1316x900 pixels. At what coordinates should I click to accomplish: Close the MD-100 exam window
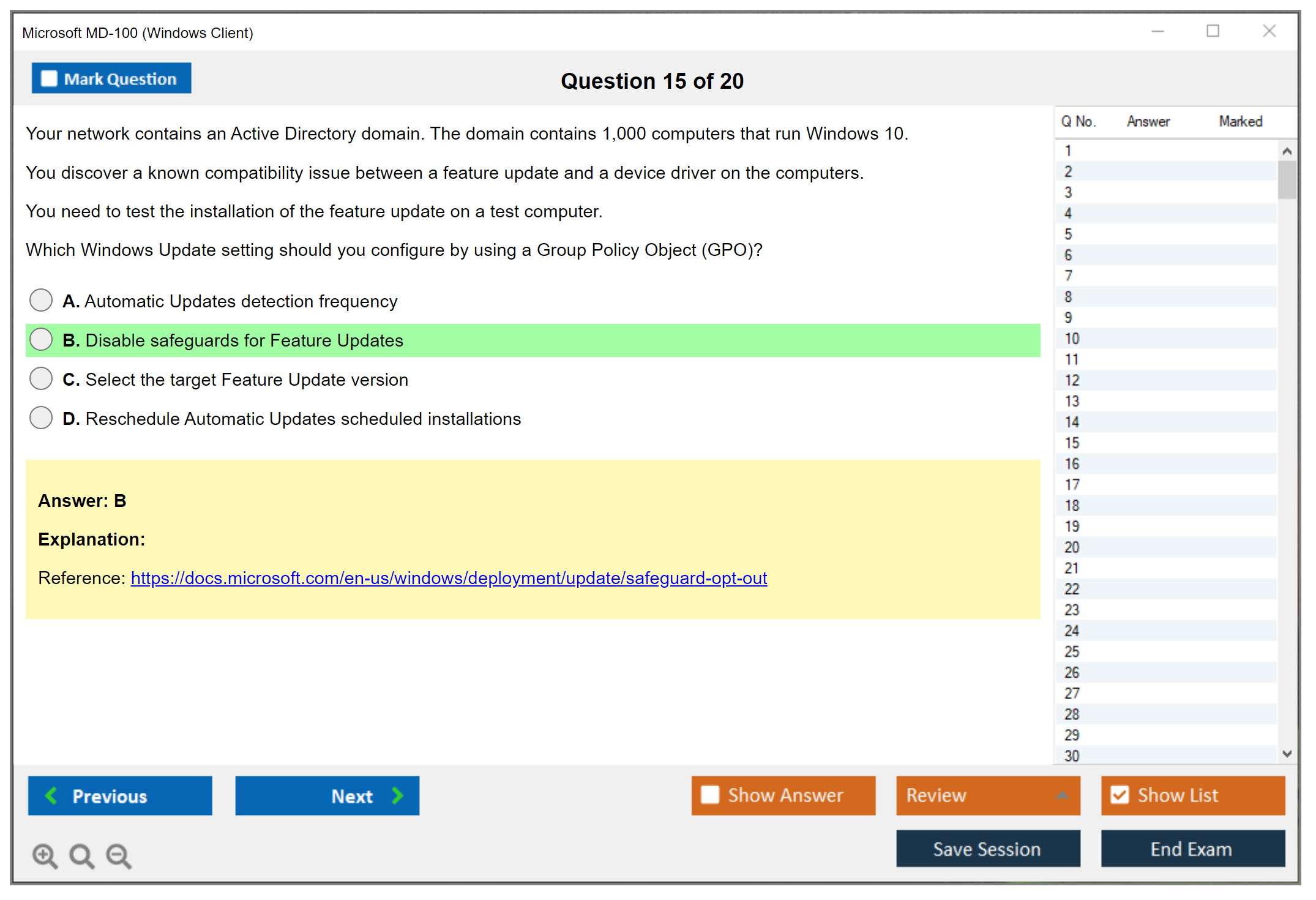point(1269,31)
